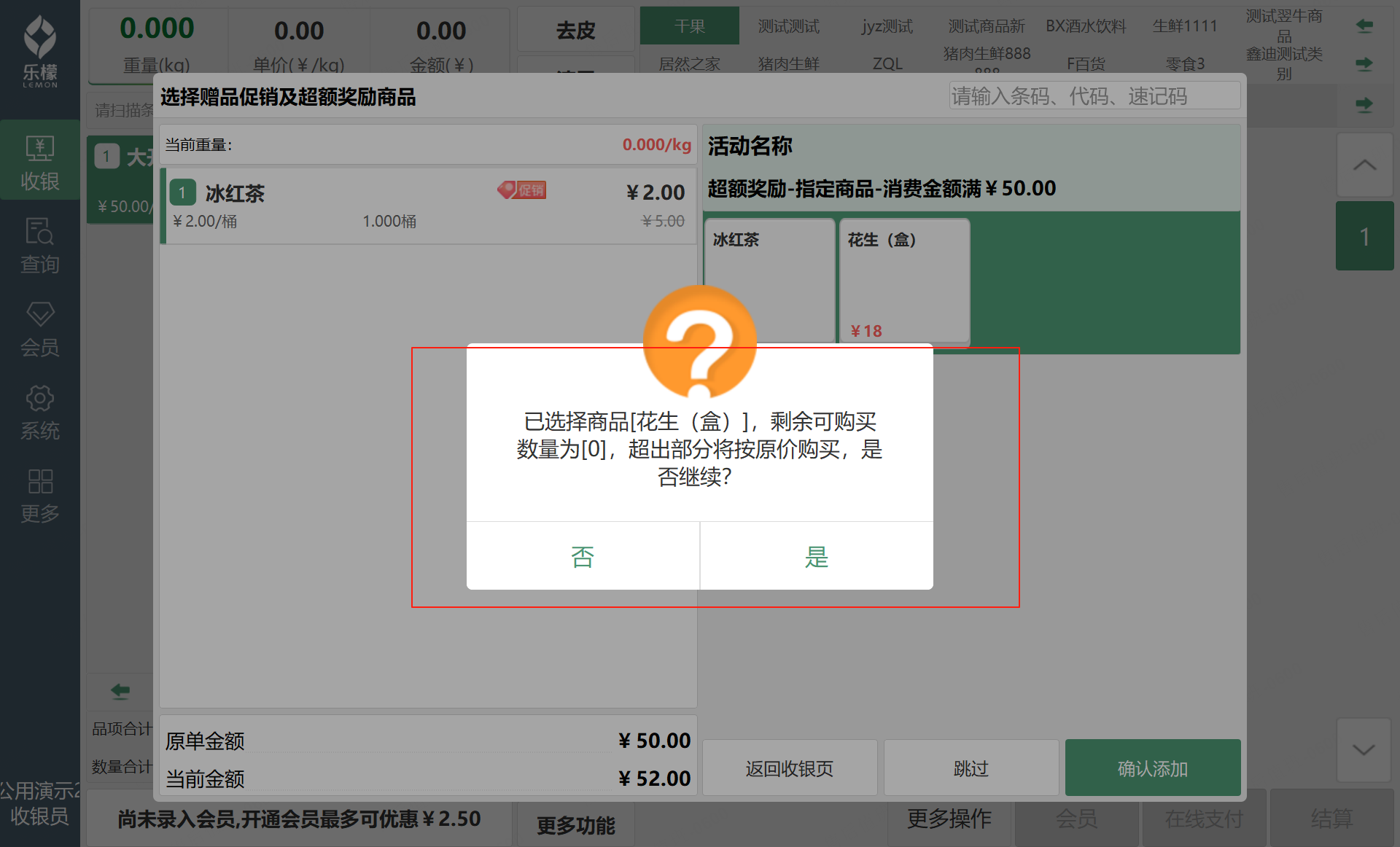1400x847 pixels.
Task: Click the 冰红茶 item row in list
Action: (x=429, y=206)
